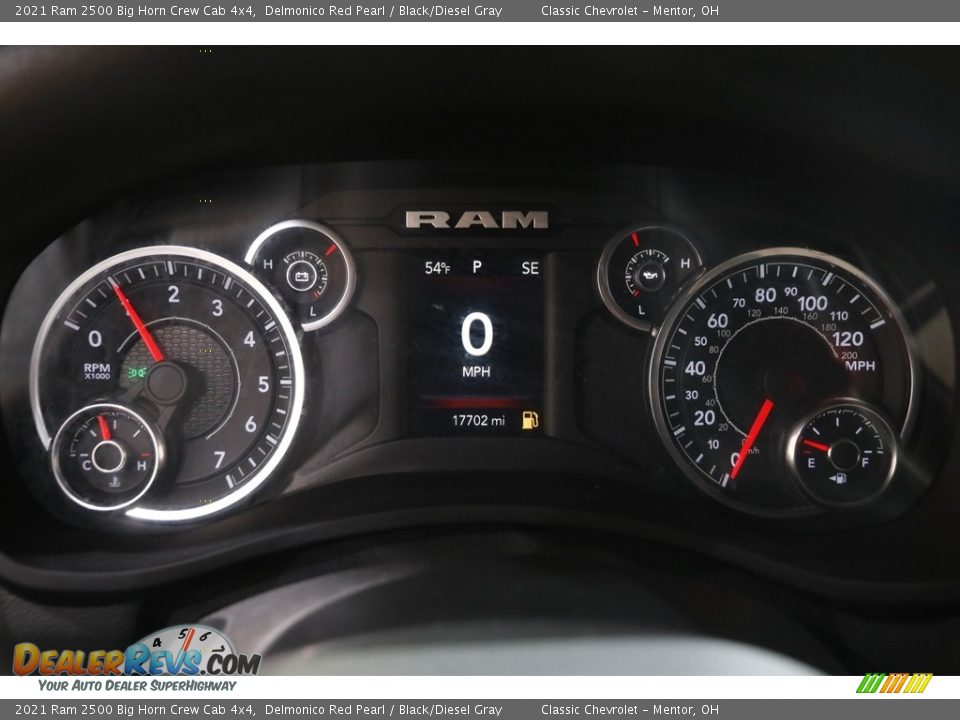Click the coolant temperature icon in small gauge
Image resolution: width=960 pixels, height=720 pixels.
tap(114, 483)
